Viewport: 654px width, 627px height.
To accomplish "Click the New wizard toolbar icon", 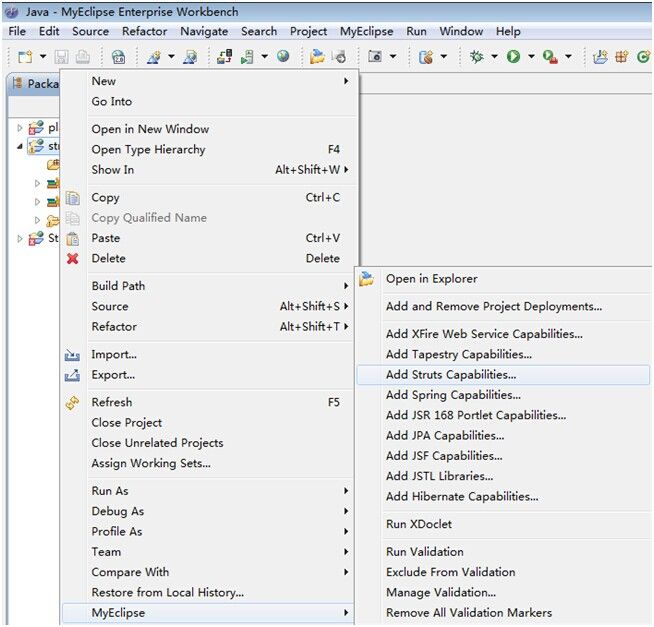I will 25,56.
